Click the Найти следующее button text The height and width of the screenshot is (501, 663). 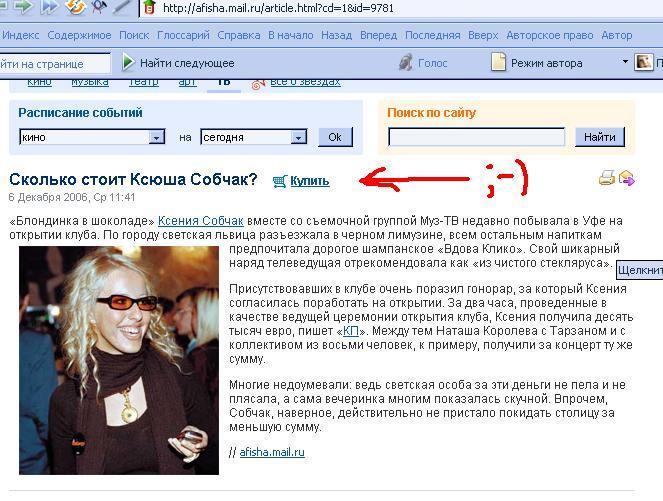187,63
